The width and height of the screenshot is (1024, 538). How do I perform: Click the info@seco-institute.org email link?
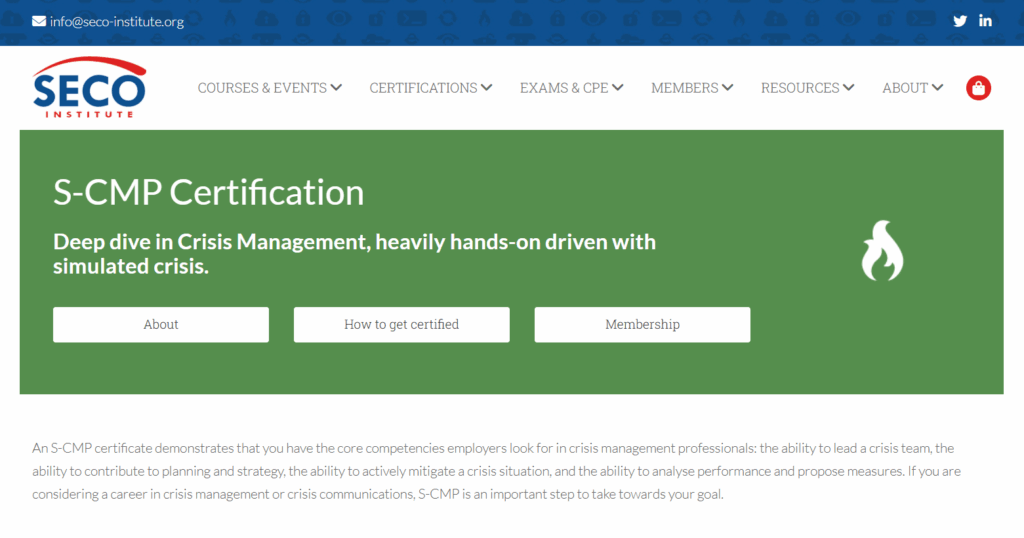(117, 22)
